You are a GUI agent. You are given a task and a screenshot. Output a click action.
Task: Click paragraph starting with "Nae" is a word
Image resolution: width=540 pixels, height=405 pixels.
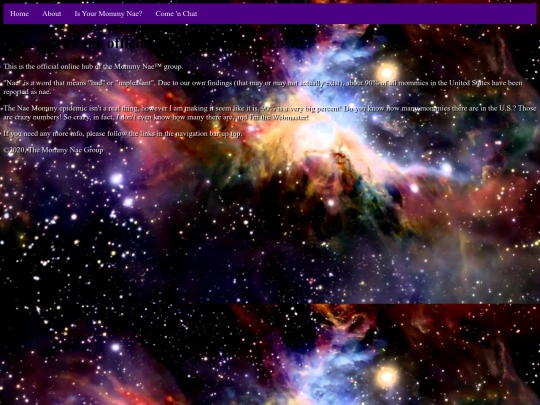coord(263,87)
